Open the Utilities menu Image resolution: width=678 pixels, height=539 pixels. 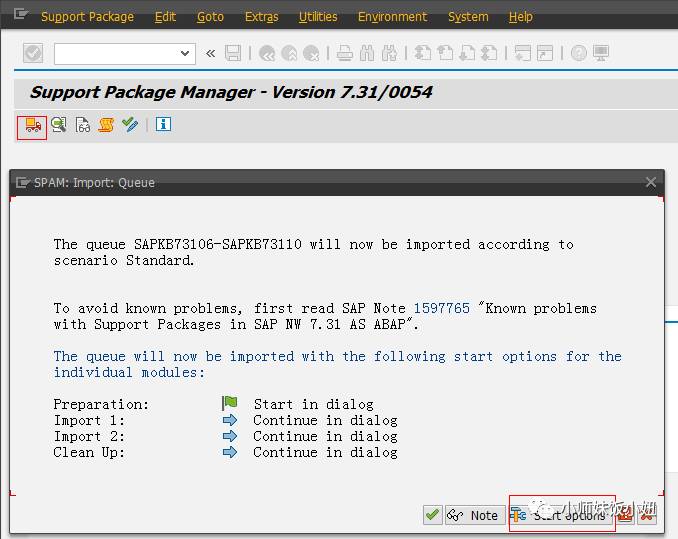(x=318, y=17)
